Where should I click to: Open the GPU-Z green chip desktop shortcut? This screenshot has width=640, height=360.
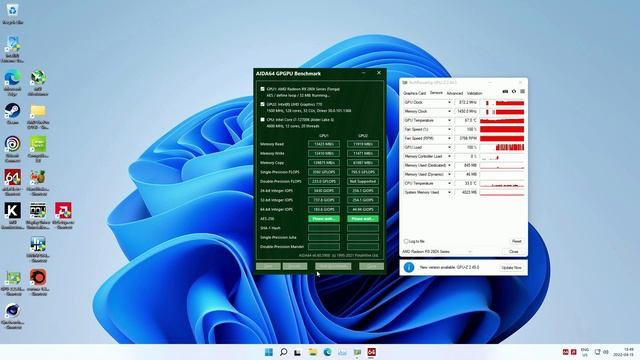(x=12, y=282)
